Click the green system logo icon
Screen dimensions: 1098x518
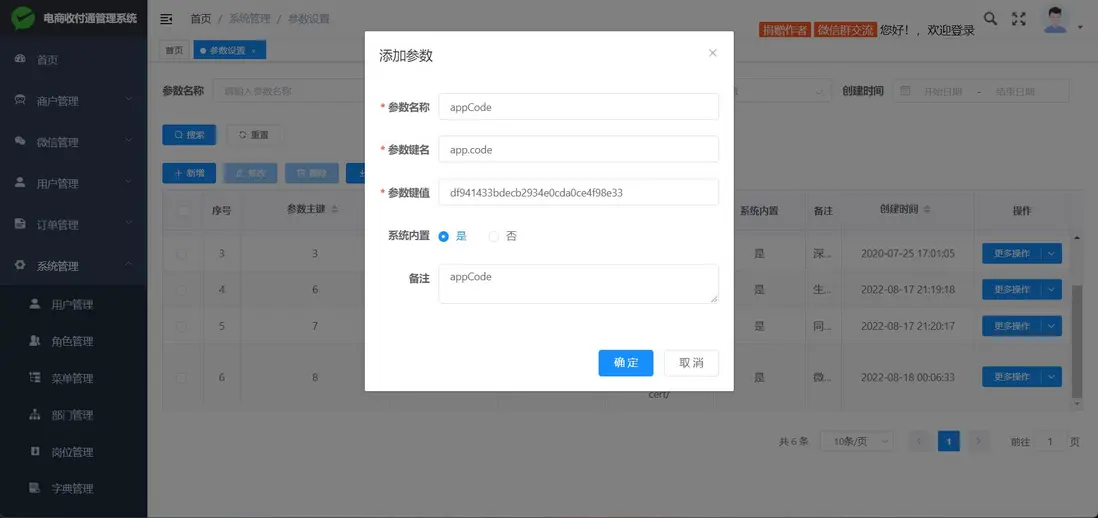[x=22, y=18]
